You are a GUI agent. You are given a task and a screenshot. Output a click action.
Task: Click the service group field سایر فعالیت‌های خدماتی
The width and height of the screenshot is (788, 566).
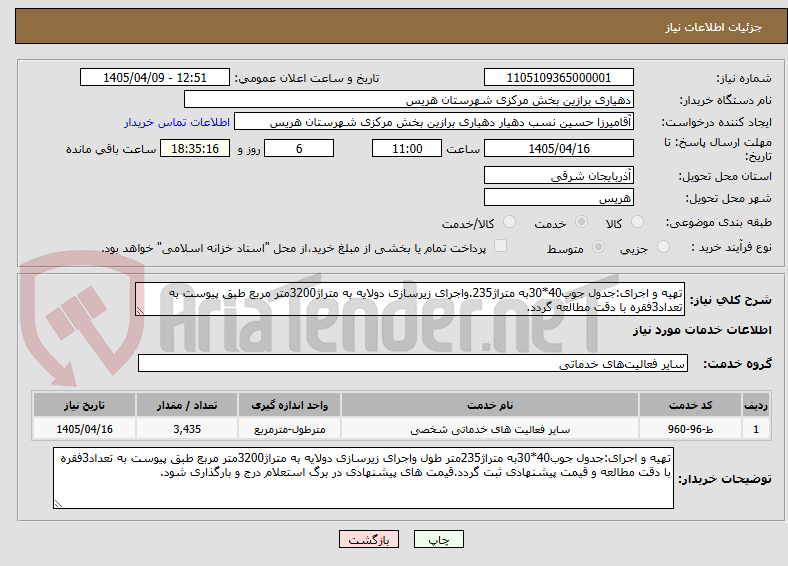413,363
